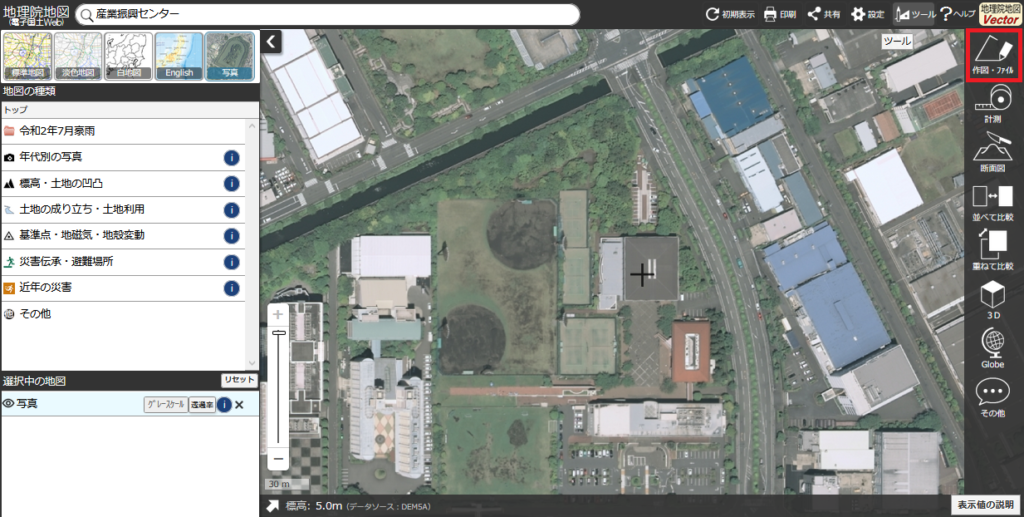
Task: Show info for 標高・土地の凹凸
Action: 231,183
